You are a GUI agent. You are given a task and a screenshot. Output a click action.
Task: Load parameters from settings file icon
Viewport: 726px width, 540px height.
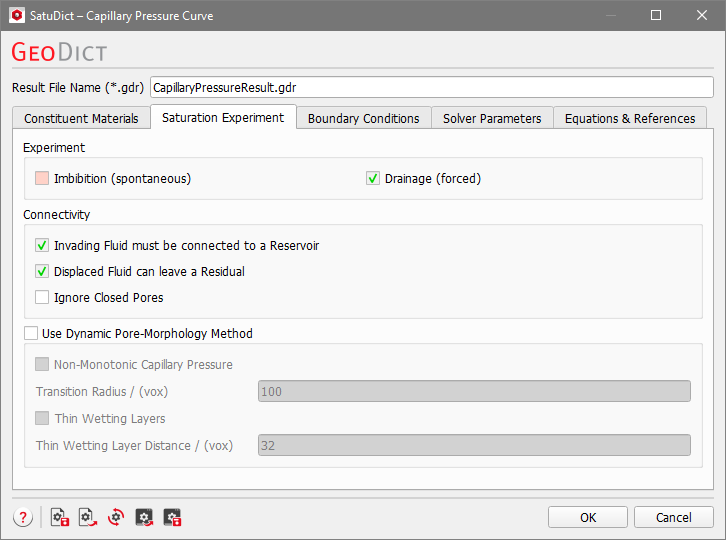point(88,517)
